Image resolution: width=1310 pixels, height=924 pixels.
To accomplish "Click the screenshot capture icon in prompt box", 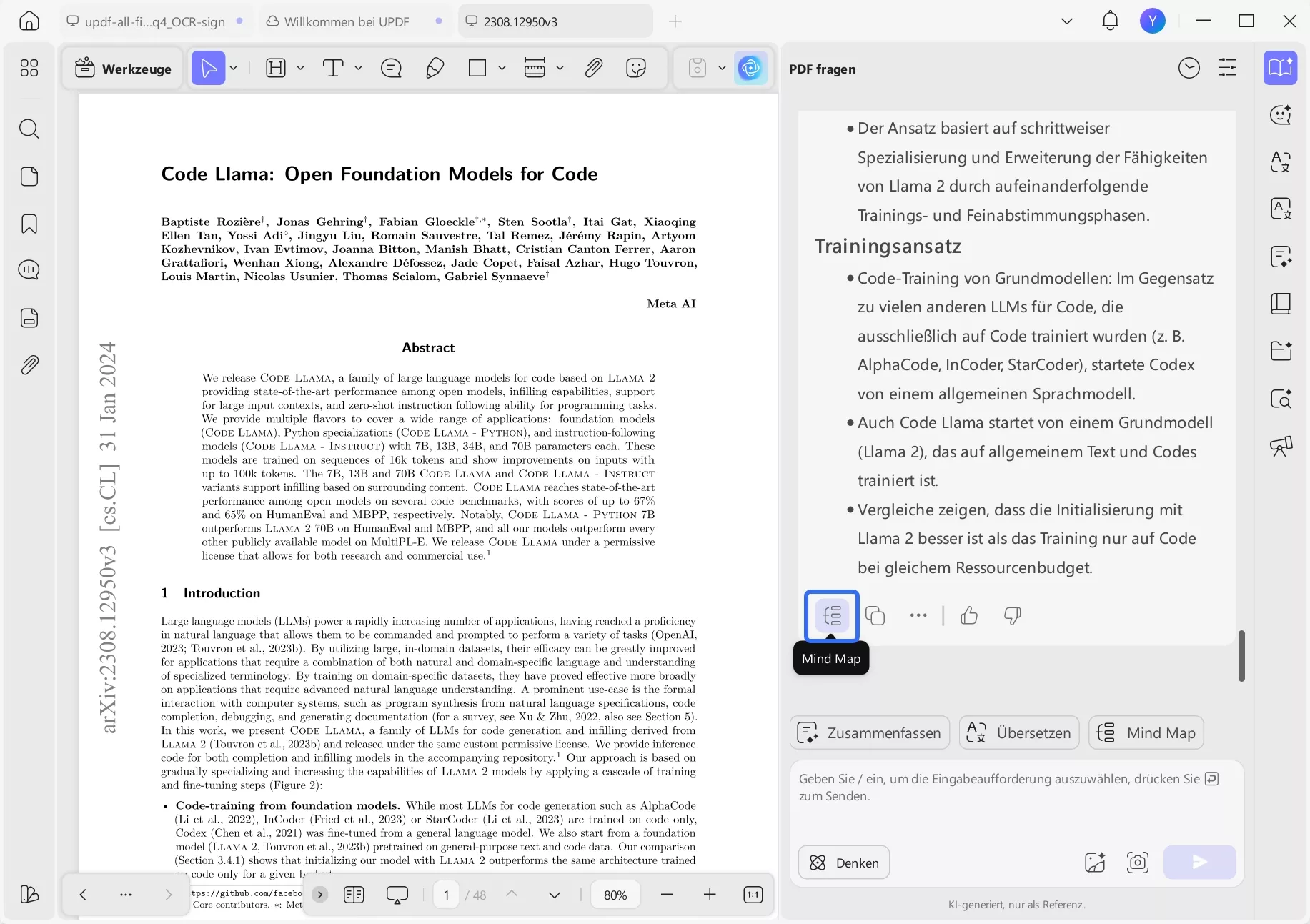I will click(1138, 863).
